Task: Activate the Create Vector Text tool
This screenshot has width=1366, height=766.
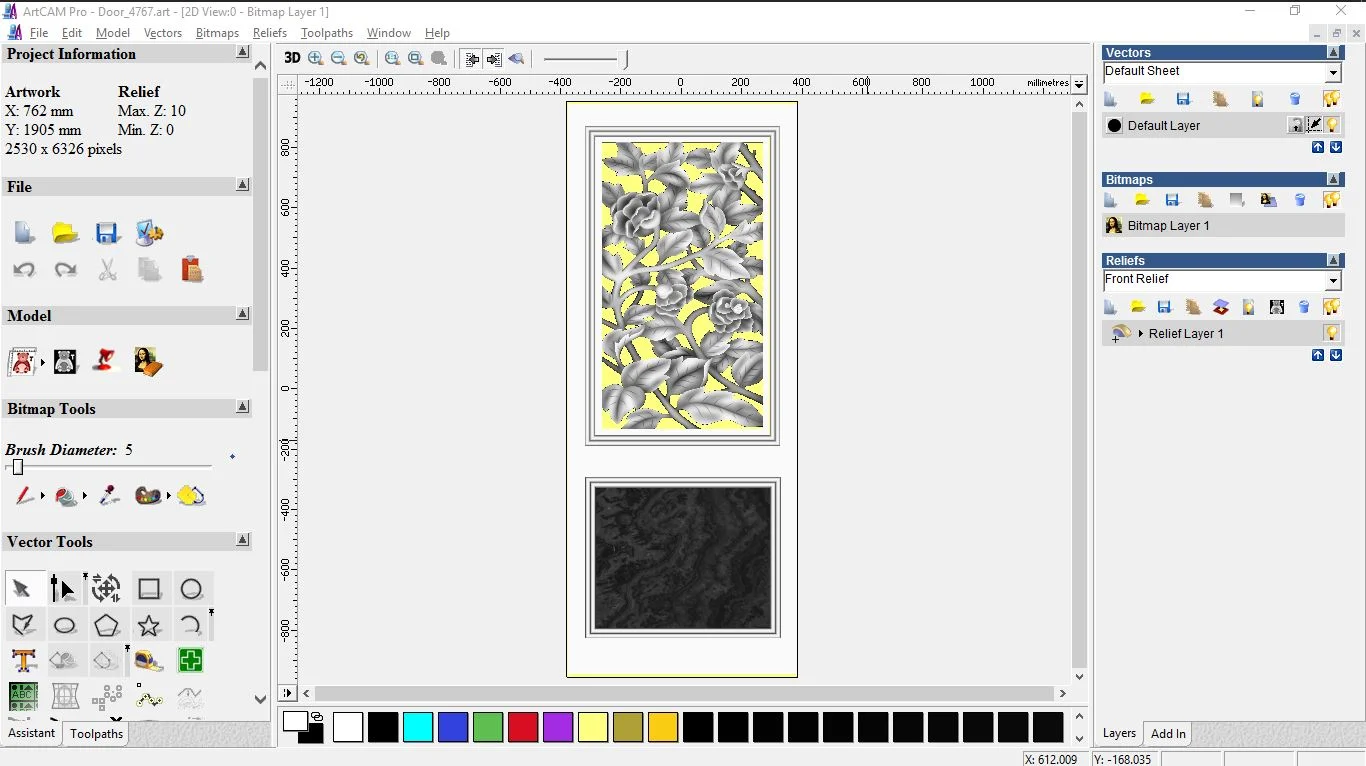Action: [24, 660]
